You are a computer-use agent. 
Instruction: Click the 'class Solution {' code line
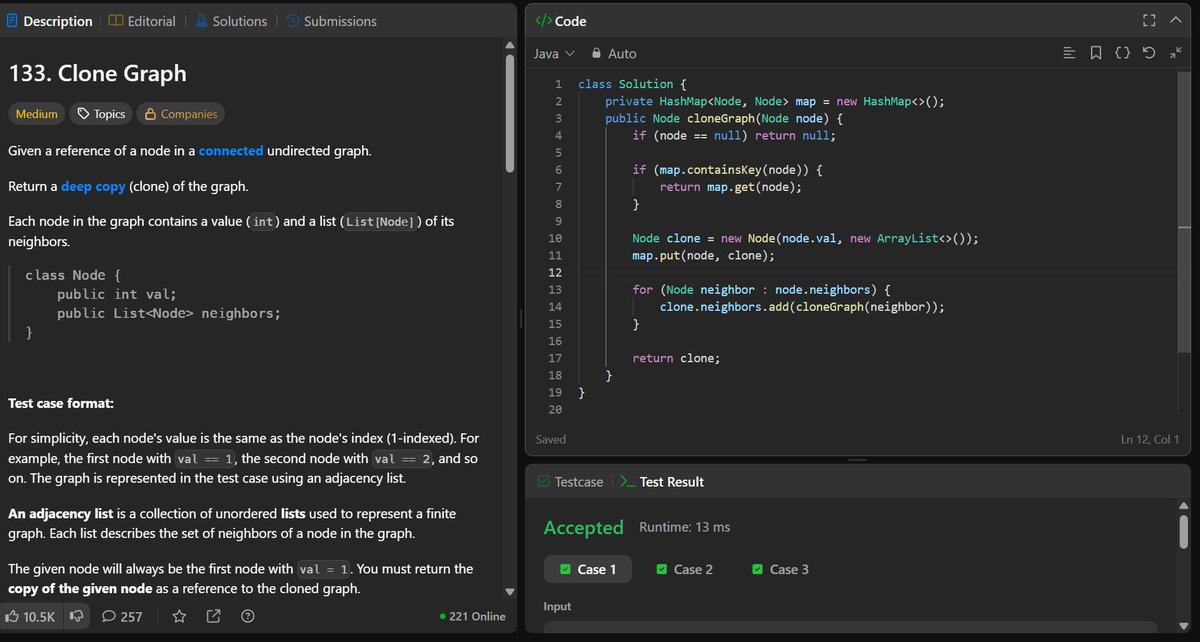tap(632, 84)
